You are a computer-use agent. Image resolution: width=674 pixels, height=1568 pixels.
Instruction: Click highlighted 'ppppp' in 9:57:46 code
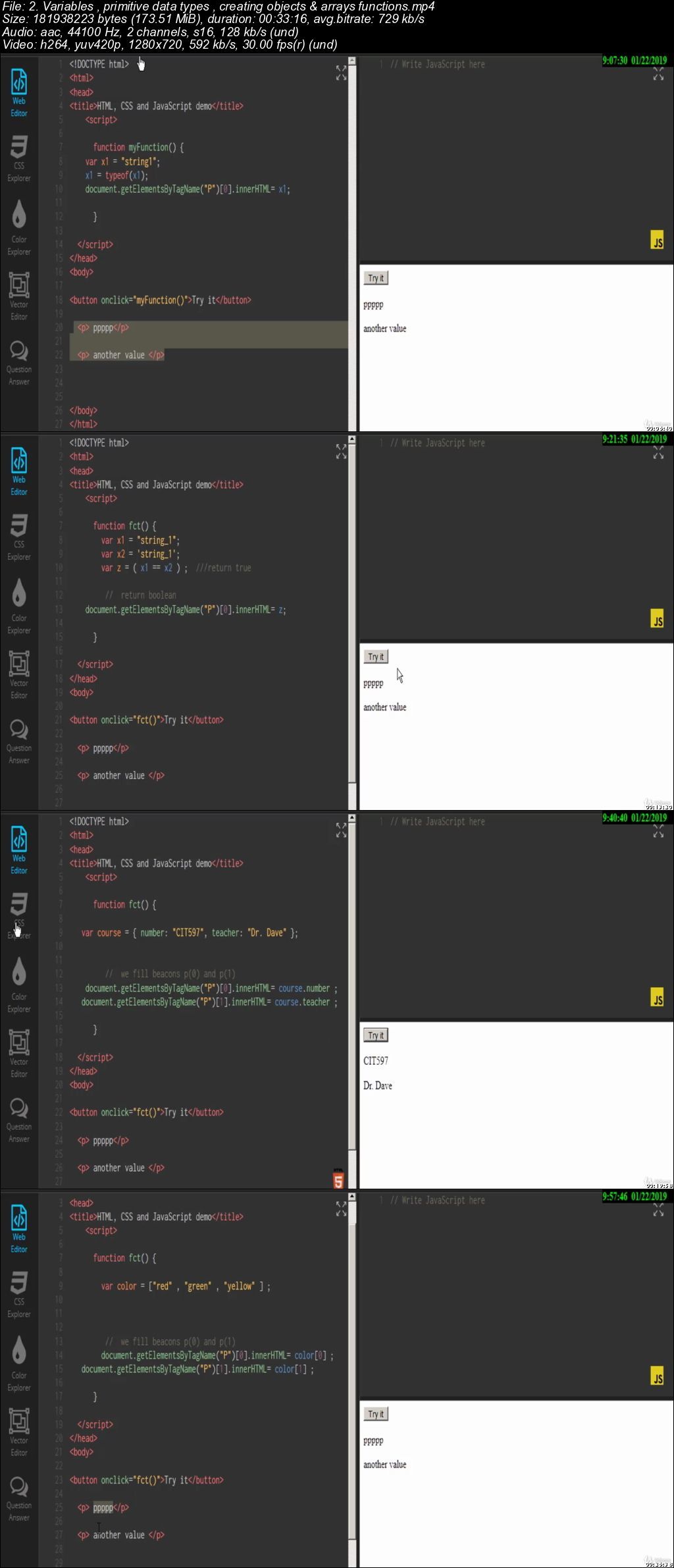point(103,1507)
